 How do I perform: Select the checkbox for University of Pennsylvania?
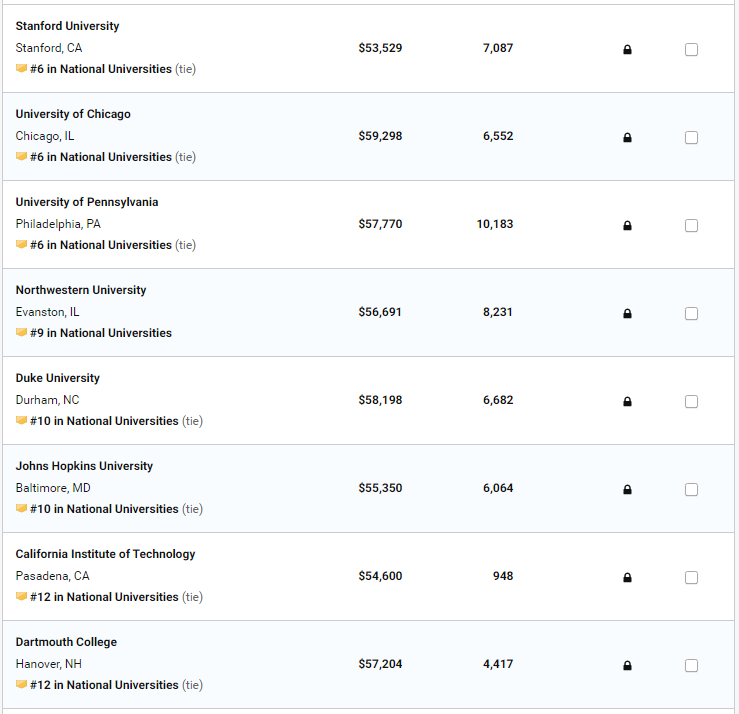coord(691,226)
